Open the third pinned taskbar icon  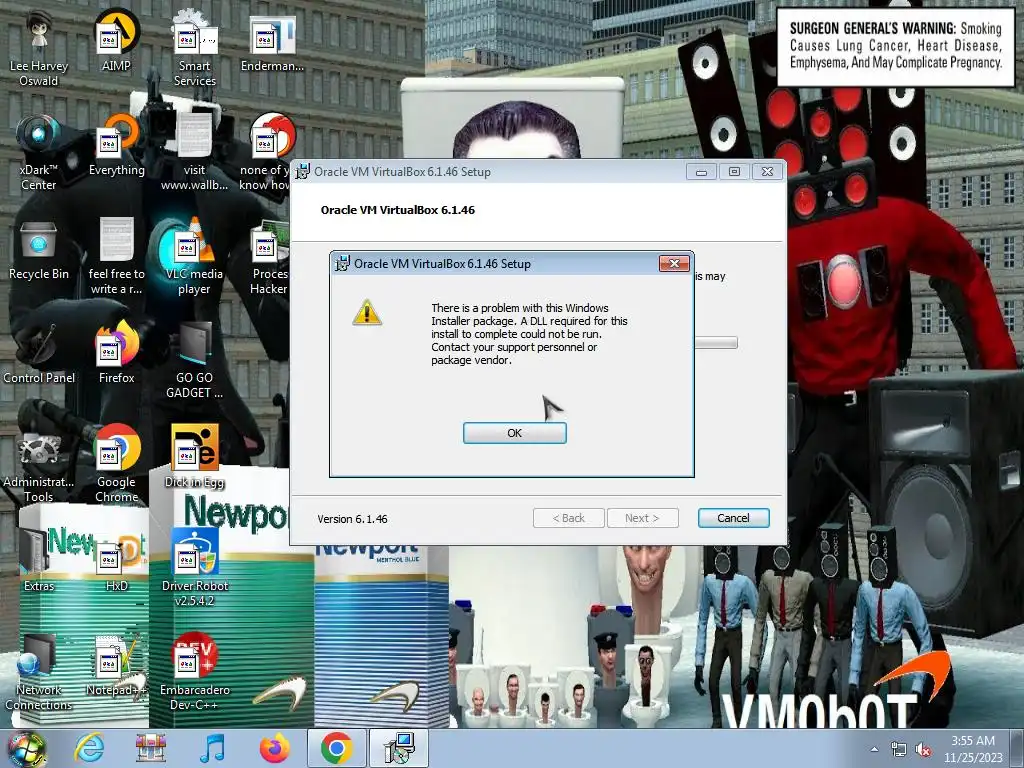(150, 749)
